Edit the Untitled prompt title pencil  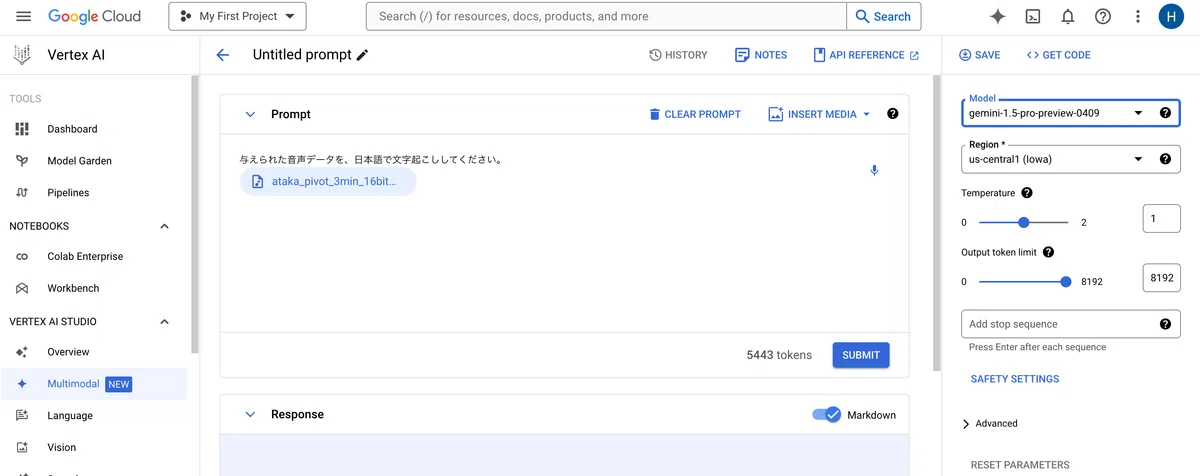pos(362,55)
